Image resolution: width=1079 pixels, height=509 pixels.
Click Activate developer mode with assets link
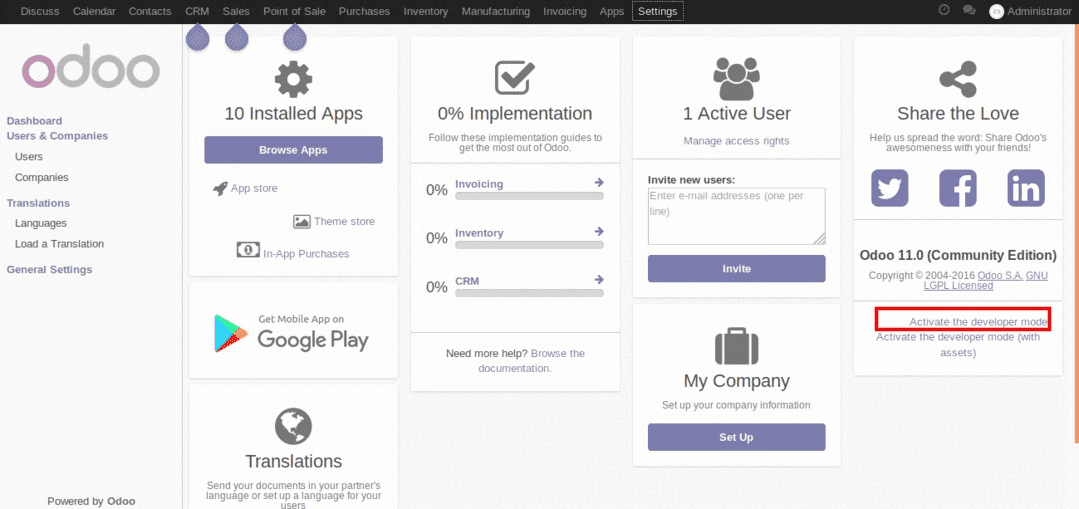[x=958, y=345]
